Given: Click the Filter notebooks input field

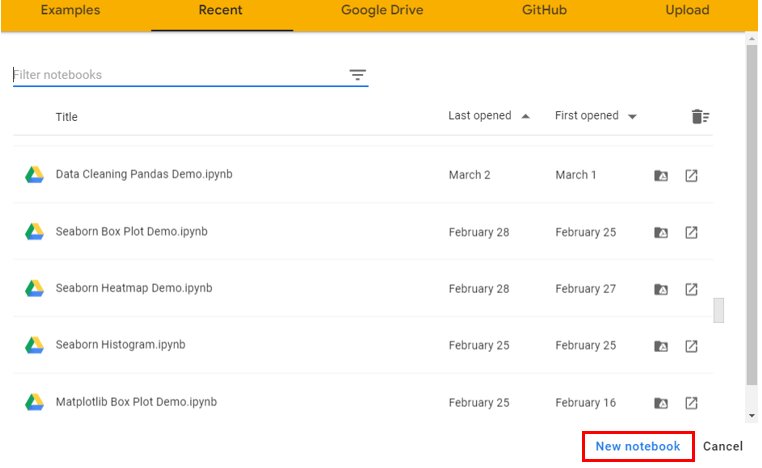Looking at the screenshot, I should [175, 75].
